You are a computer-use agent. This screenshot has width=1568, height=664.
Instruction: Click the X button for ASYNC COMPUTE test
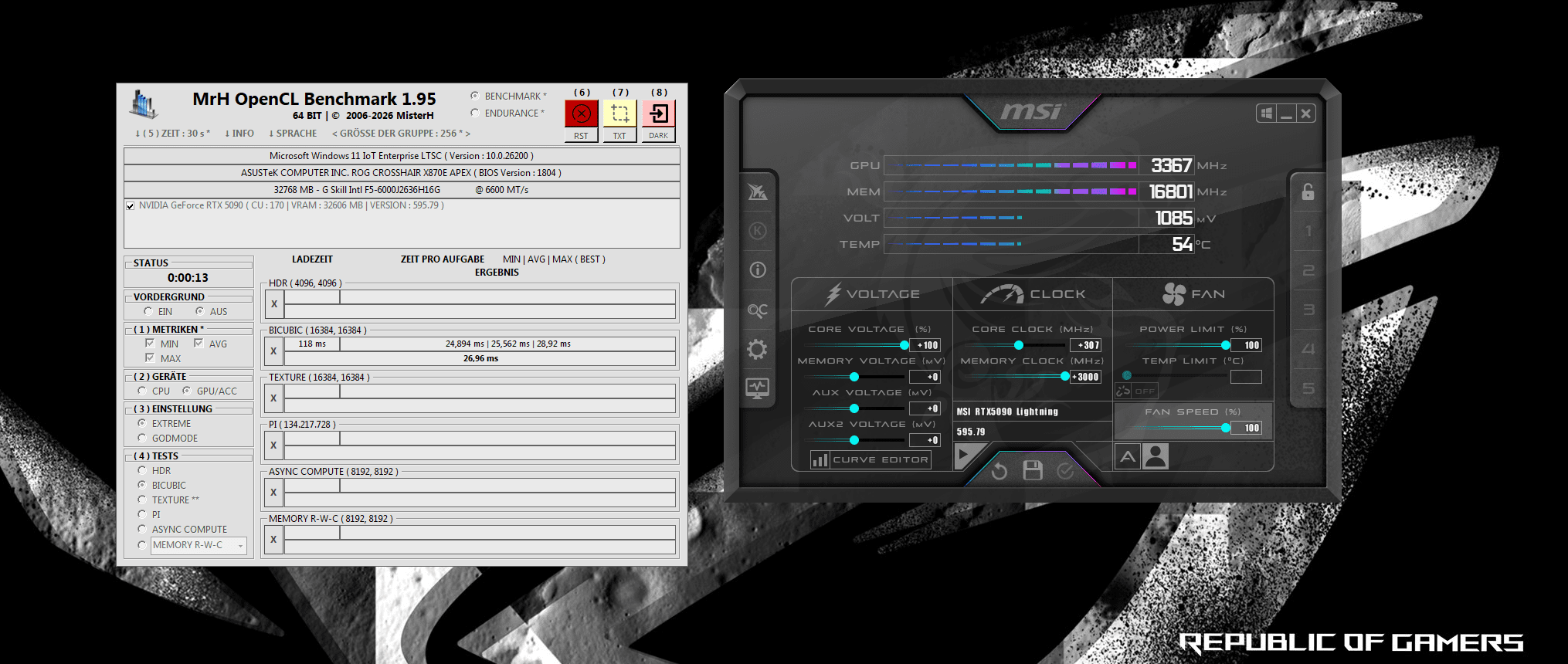[x=274, y=493]
